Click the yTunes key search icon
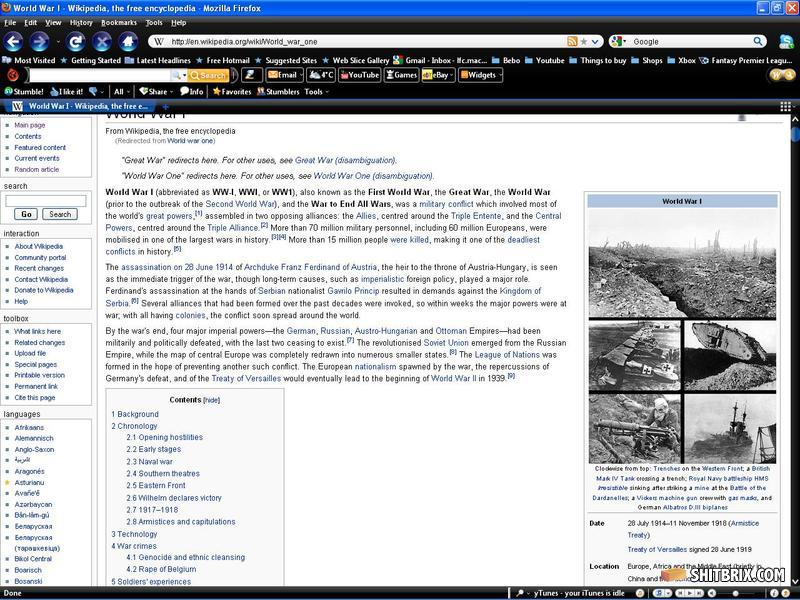The height and width of the screenshot is (600, 800). tap(520, 593)
